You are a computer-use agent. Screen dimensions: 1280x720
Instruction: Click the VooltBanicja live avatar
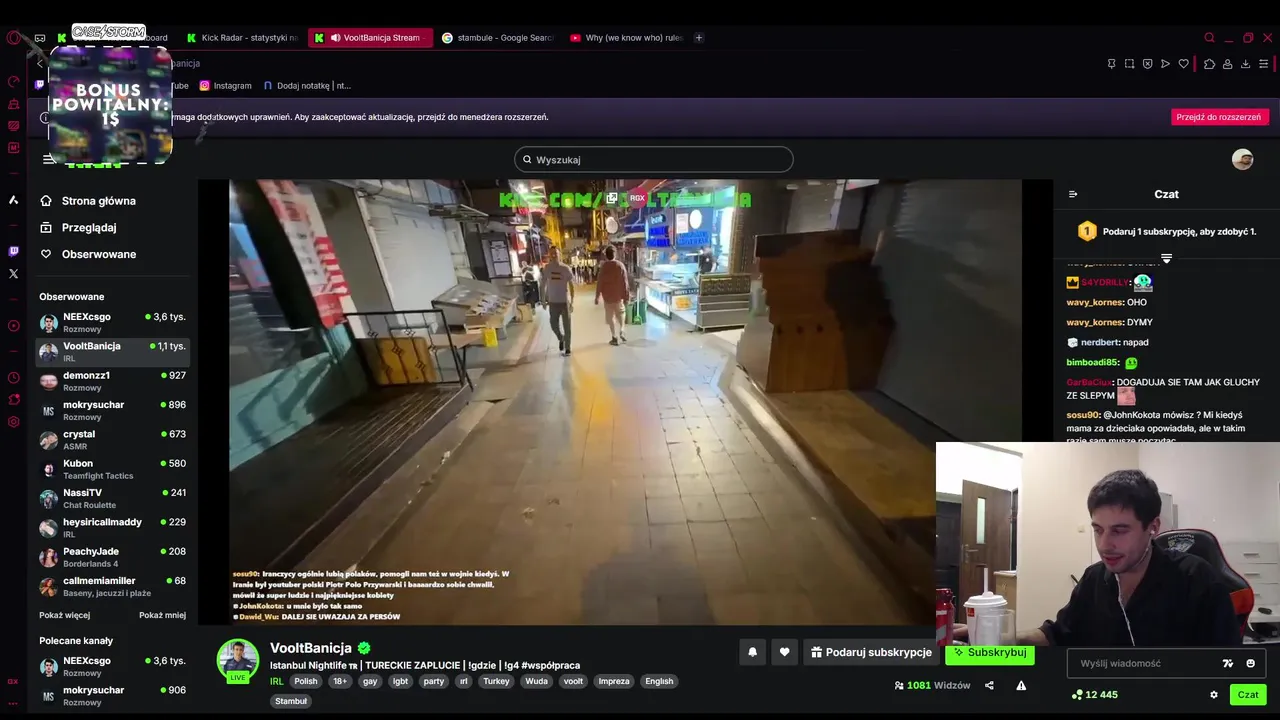238,660
